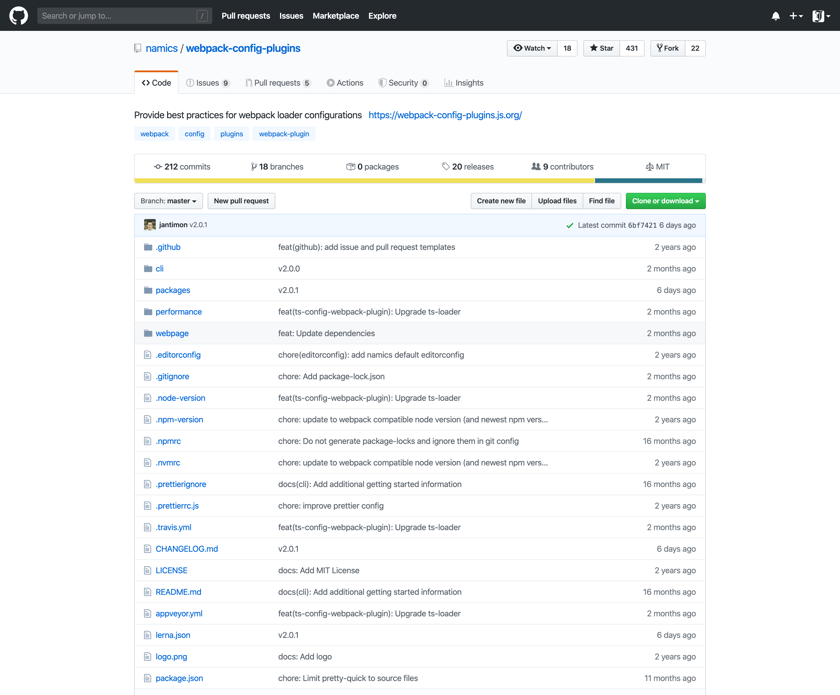
Task: Click the New pull request button
Action: click(241, 201)
